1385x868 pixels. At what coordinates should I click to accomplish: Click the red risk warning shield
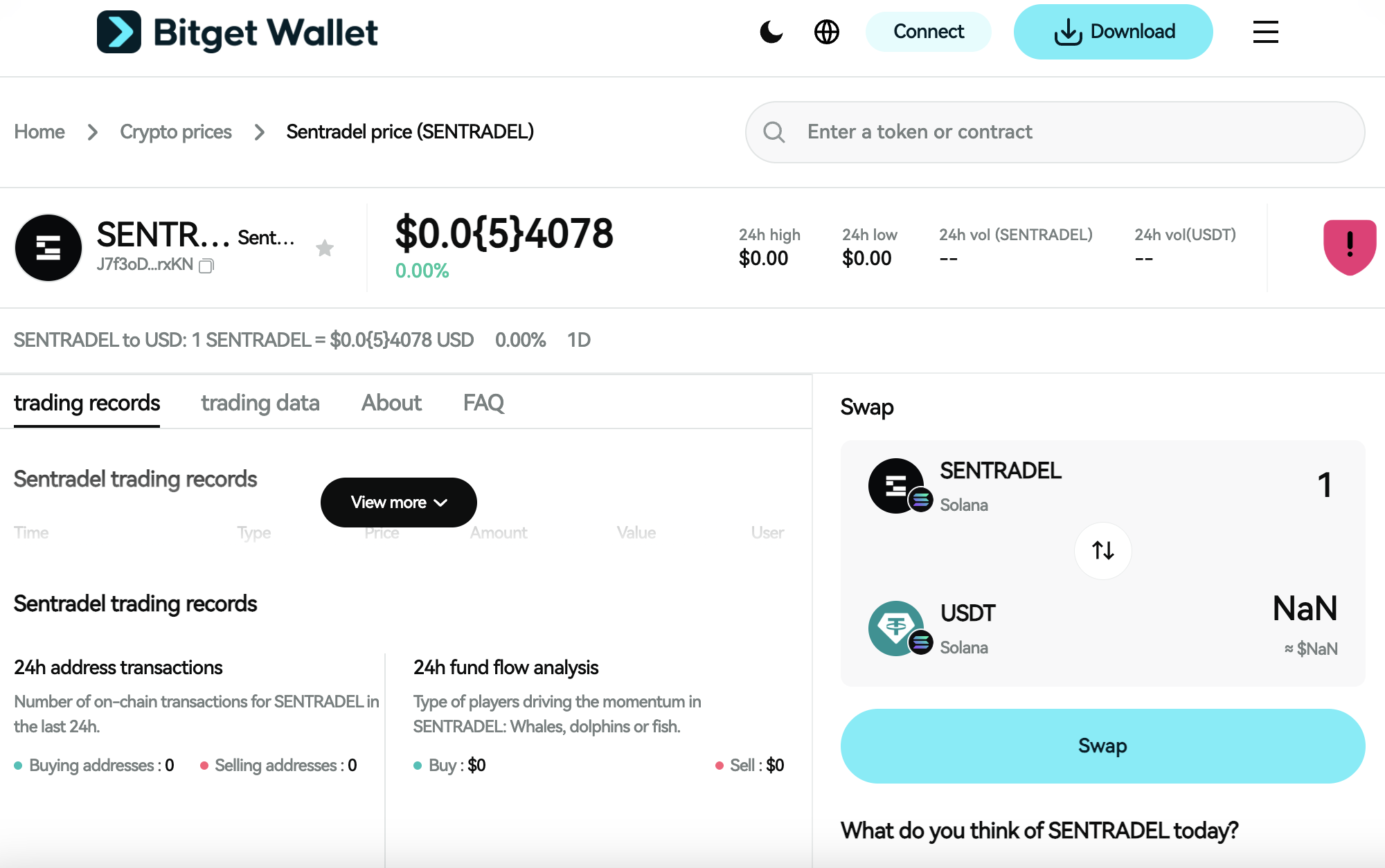[1349, 246]
